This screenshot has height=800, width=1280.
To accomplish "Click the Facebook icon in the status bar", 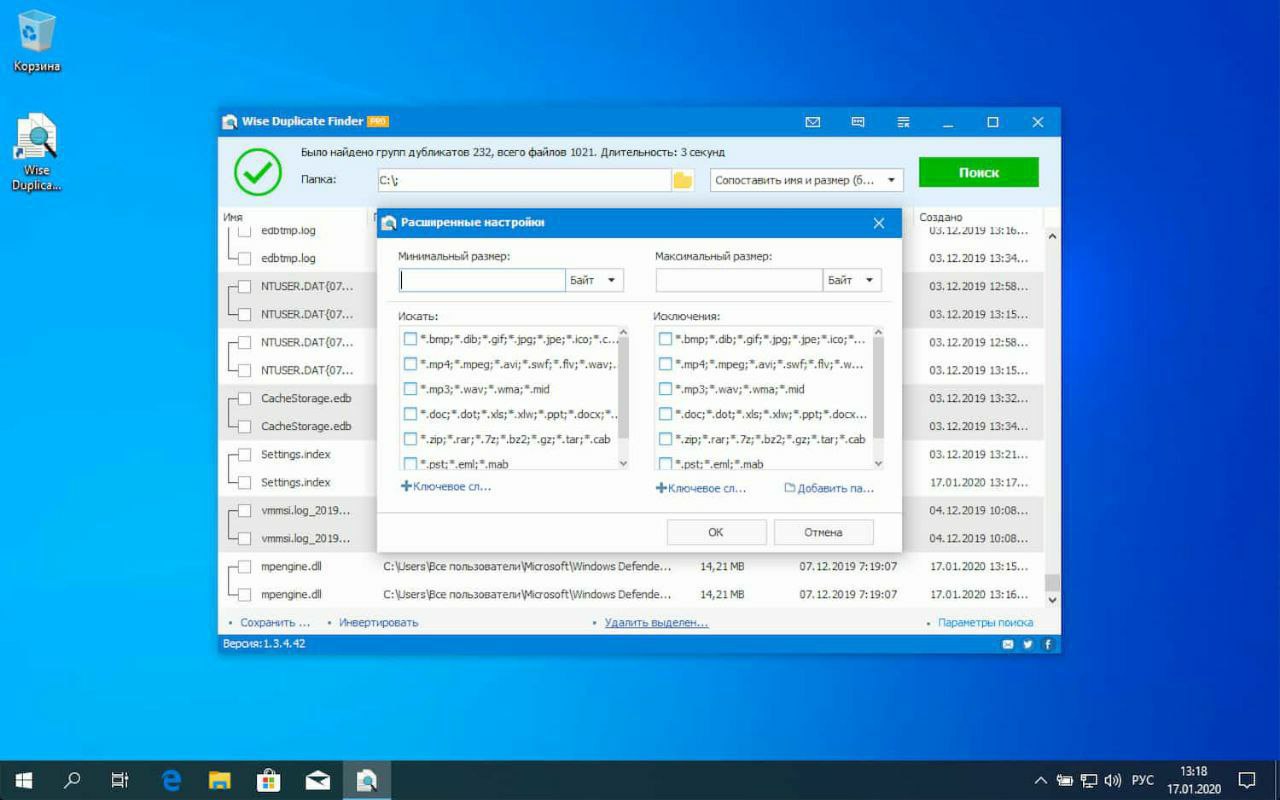I will (1047, 644).
